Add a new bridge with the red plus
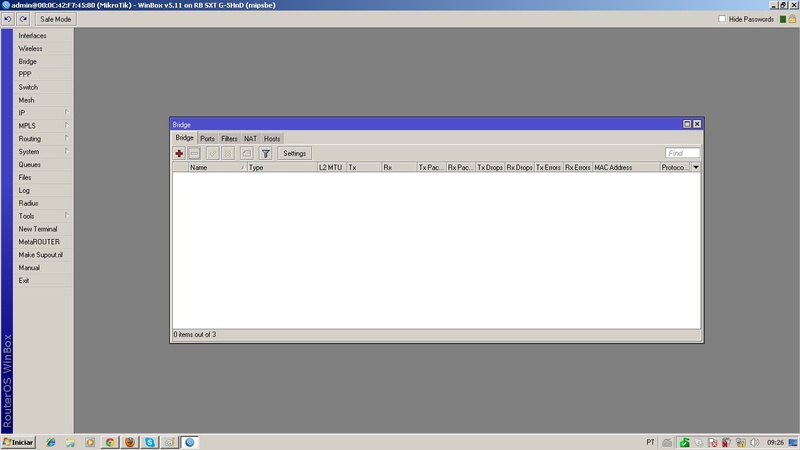This screenshot has width=800, height=450. point(179,153)
